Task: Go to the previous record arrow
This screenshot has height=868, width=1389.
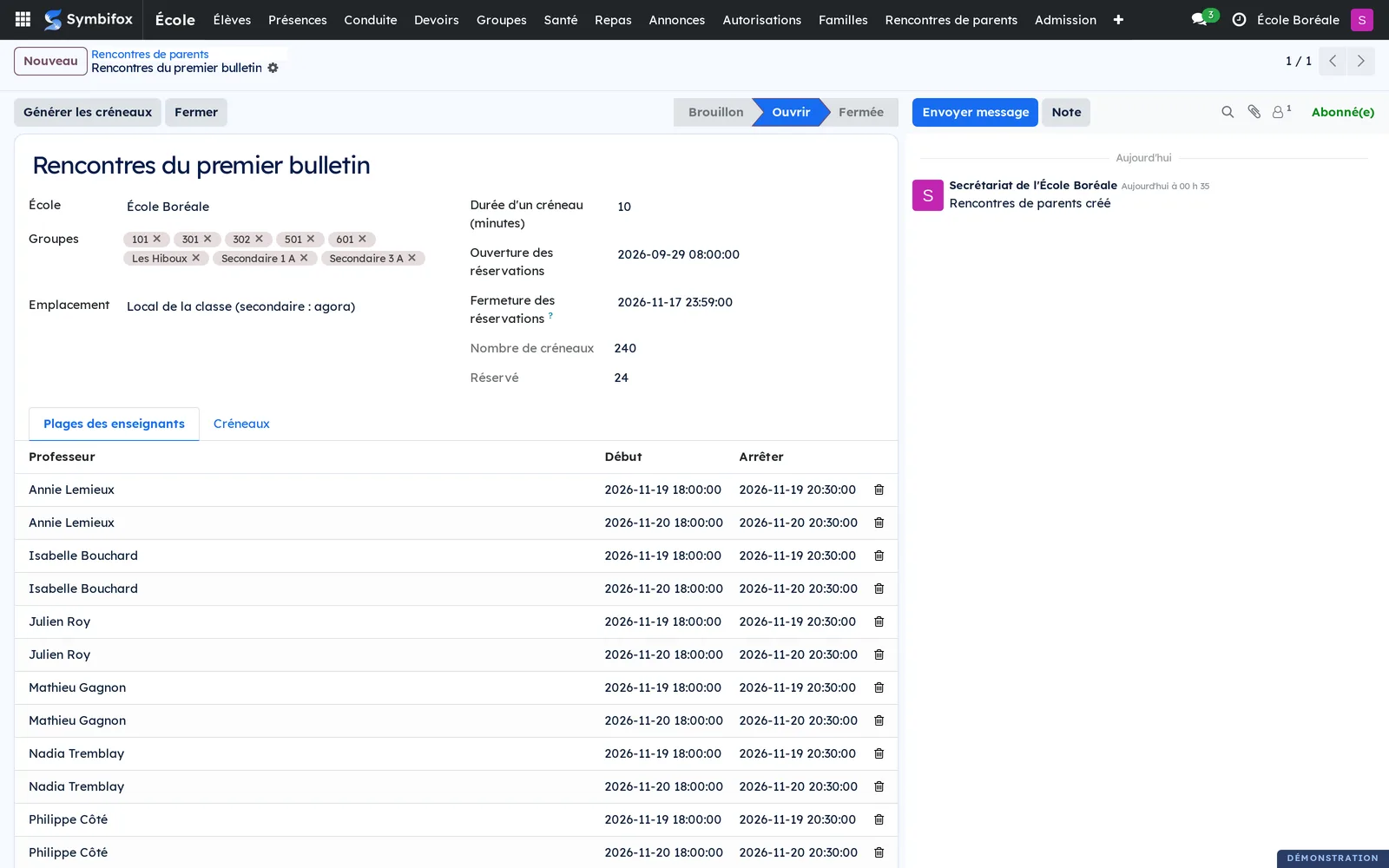Action: tap(1333, 61)
